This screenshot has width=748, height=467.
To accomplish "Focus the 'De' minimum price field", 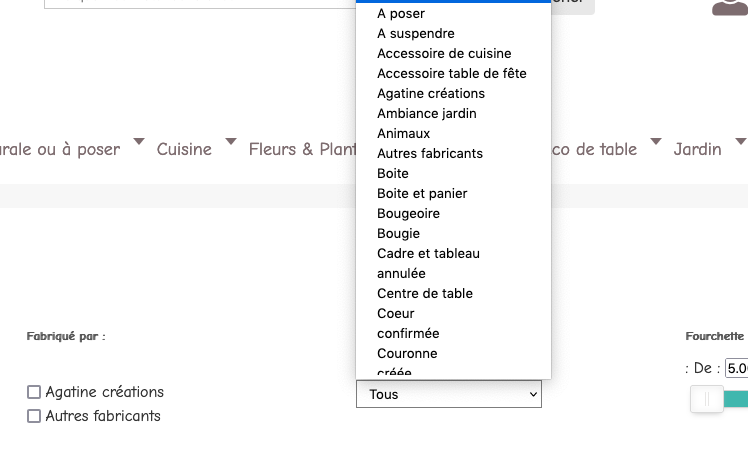I will 737,368.
